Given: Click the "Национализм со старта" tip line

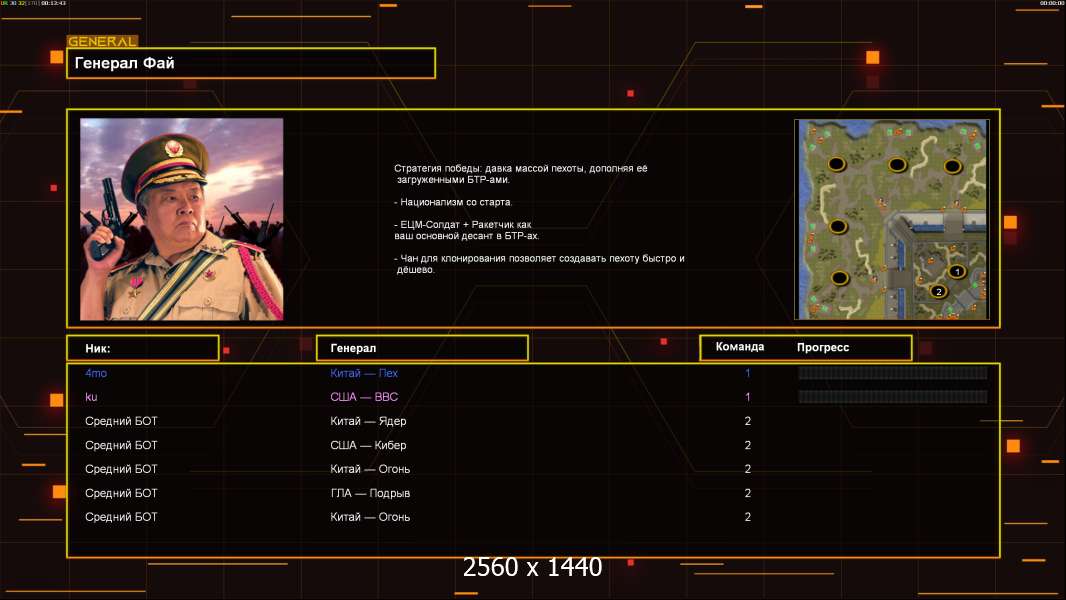Looking at the screenshot, I should pos(453,202).
